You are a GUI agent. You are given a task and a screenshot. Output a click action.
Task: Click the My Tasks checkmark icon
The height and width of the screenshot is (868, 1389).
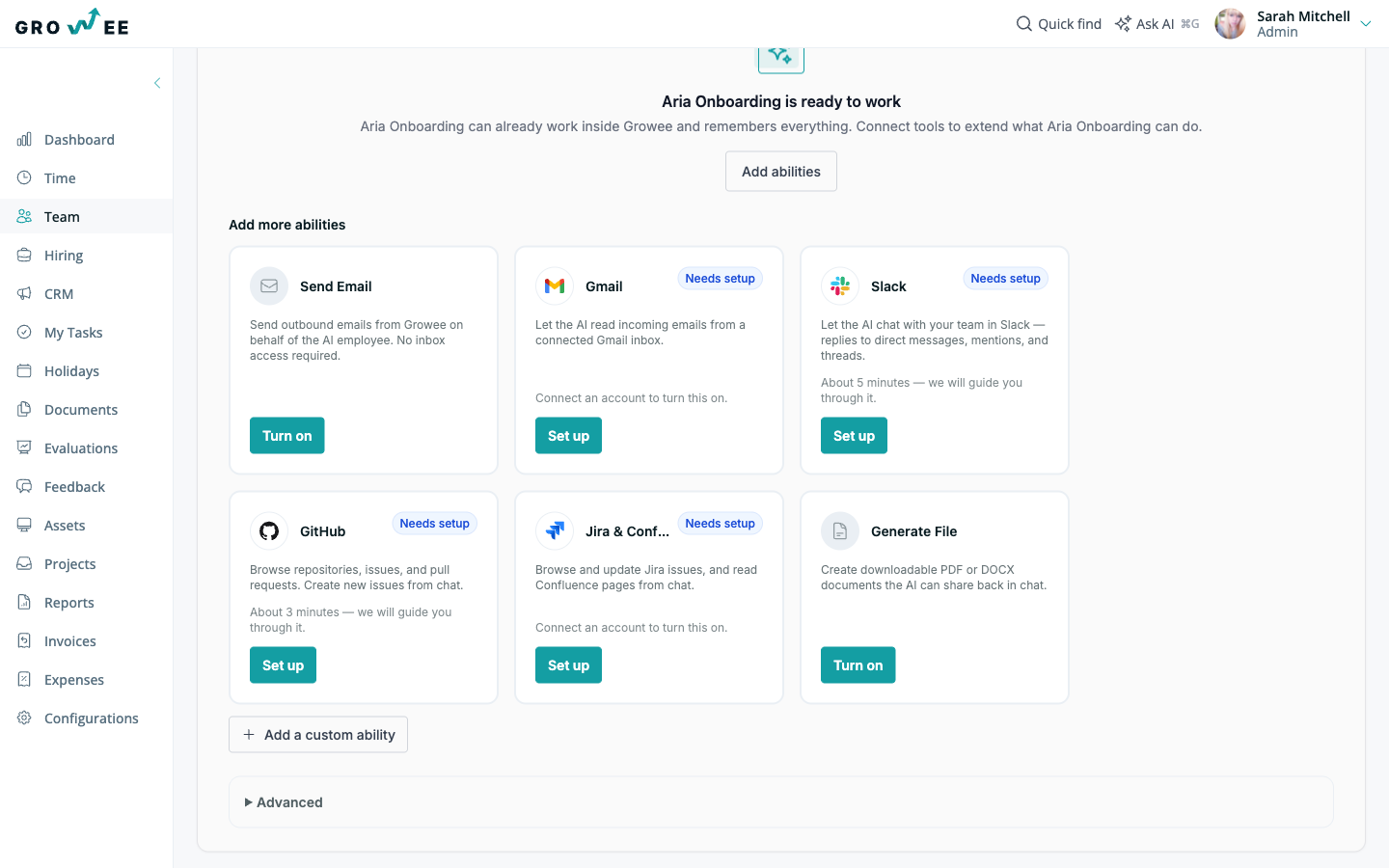pos(24,332)
